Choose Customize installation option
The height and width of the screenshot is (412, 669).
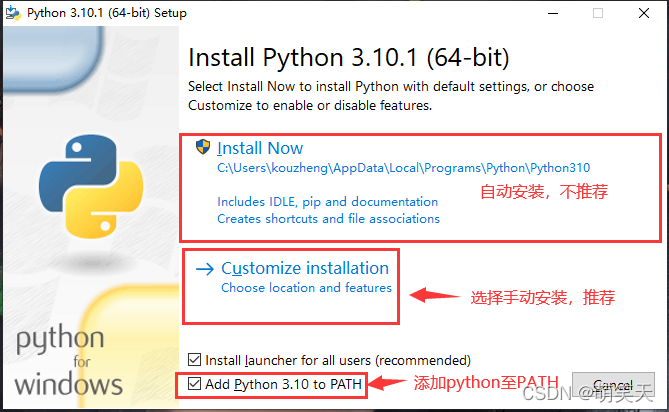click(305, 268)
